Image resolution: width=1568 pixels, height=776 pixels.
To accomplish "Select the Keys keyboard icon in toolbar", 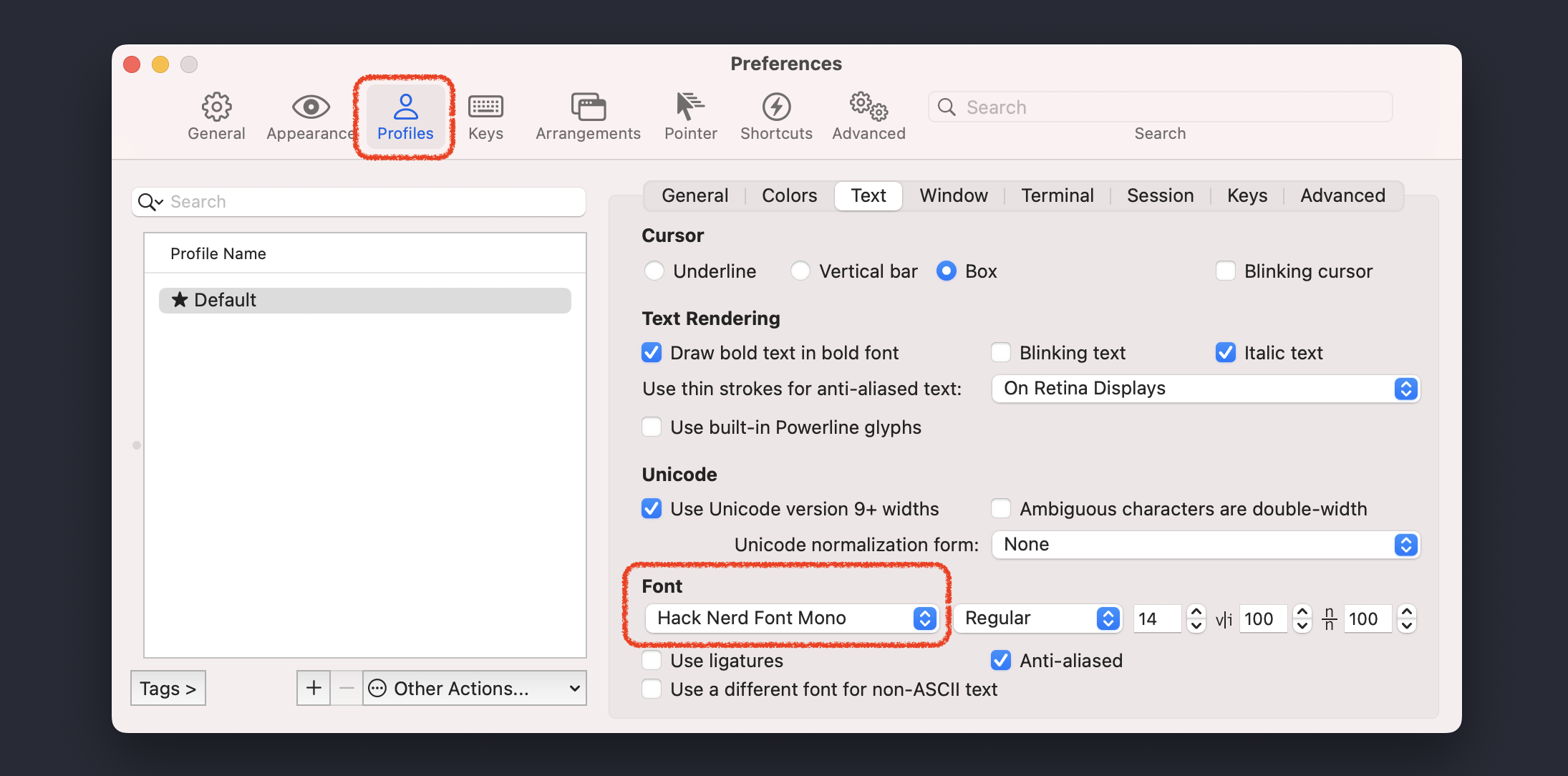I will pyautogui.click(x=485, y=107).
